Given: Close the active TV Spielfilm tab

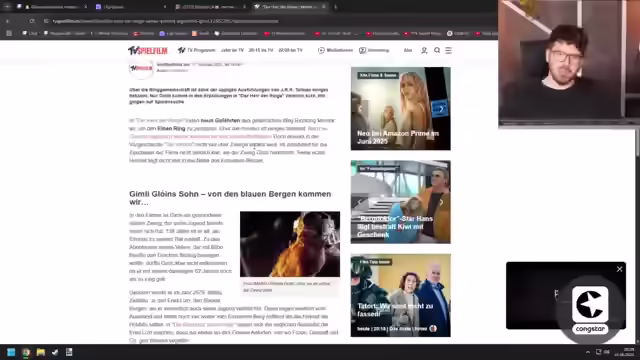Looking at the screenshot, I should (324, 7).
